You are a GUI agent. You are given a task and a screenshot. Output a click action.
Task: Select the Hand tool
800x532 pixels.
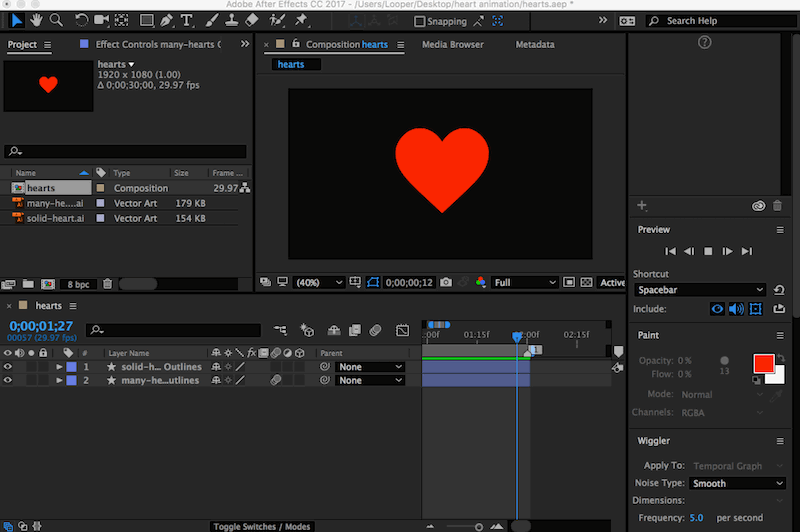36,20
